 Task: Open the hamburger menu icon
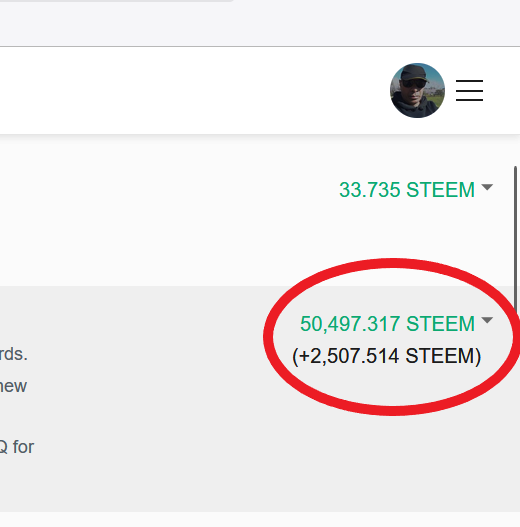469,90
